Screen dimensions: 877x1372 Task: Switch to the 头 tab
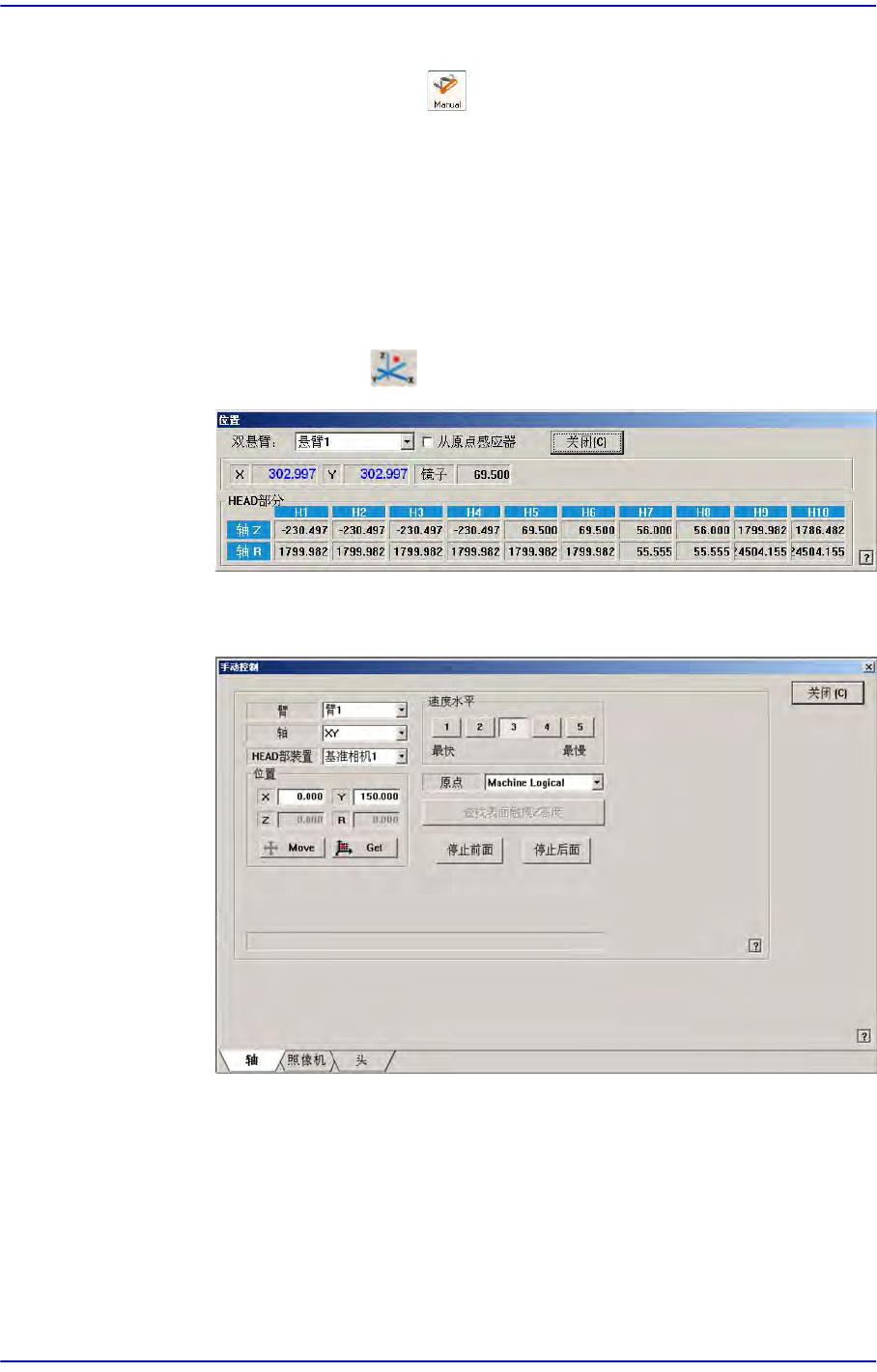tap(361, 1060)
